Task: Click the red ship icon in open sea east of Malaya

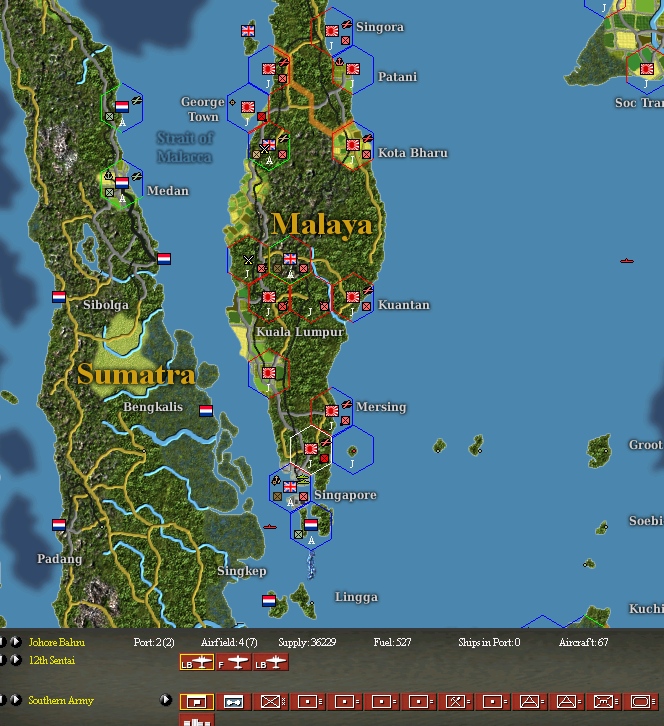Action: pyautogui.click(x=626, y=261)
